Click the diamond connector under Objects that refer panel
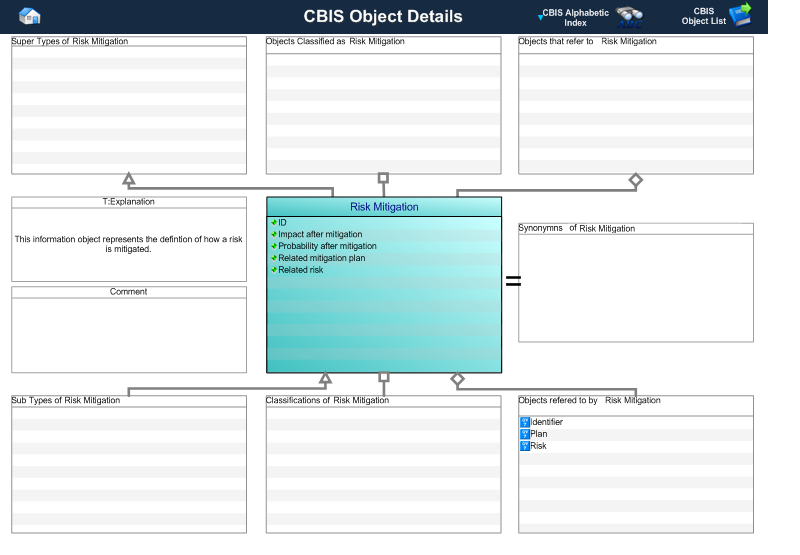 (636, 180)
